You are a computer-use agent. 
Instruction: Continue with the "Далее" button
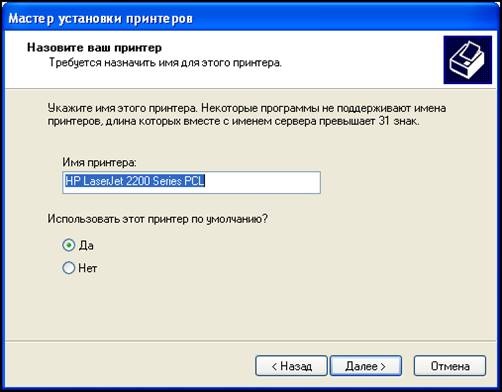coord(366,366)
